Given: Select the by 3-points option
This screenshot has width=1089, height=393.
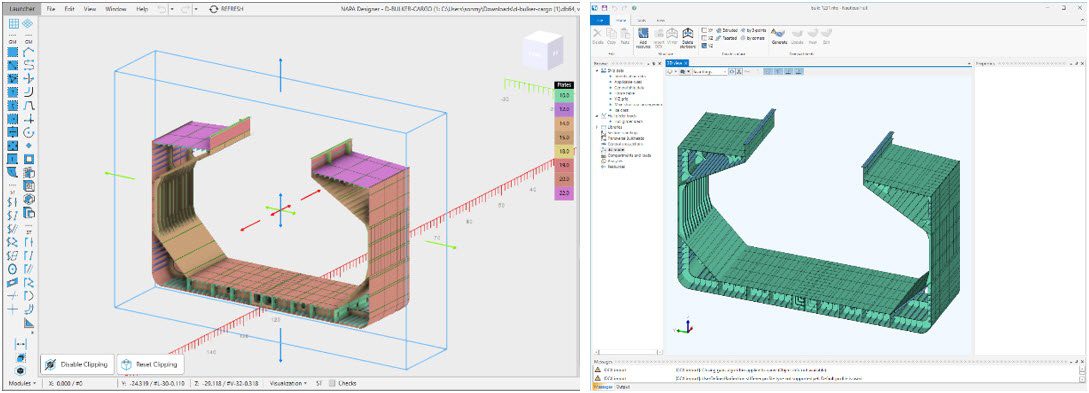Looking at the screenshot, I should coord(754,30).
